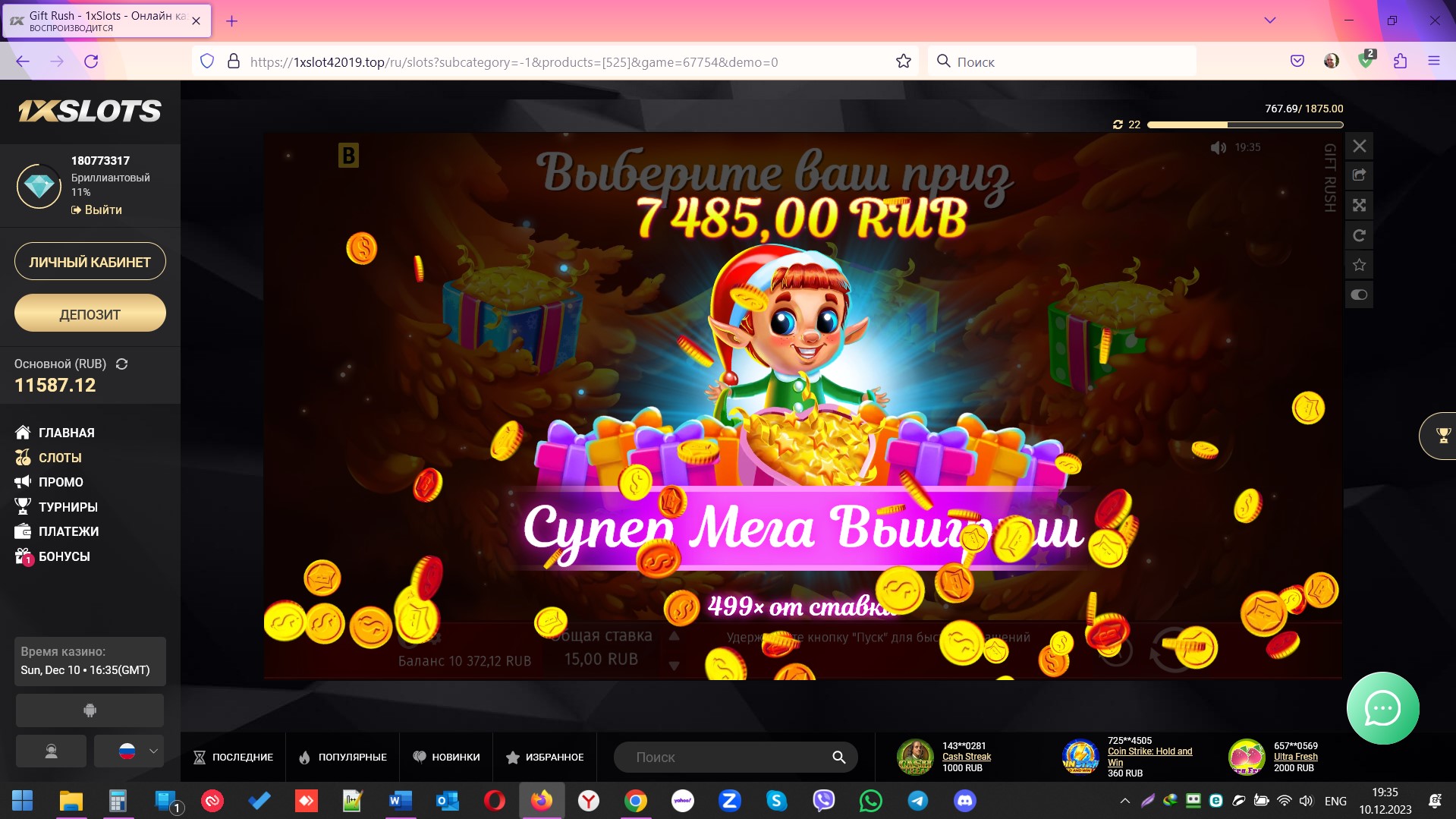Focus the game search field in the bottom bar
This screenshot has width=1456, height=819.
[x=735, y=758]
